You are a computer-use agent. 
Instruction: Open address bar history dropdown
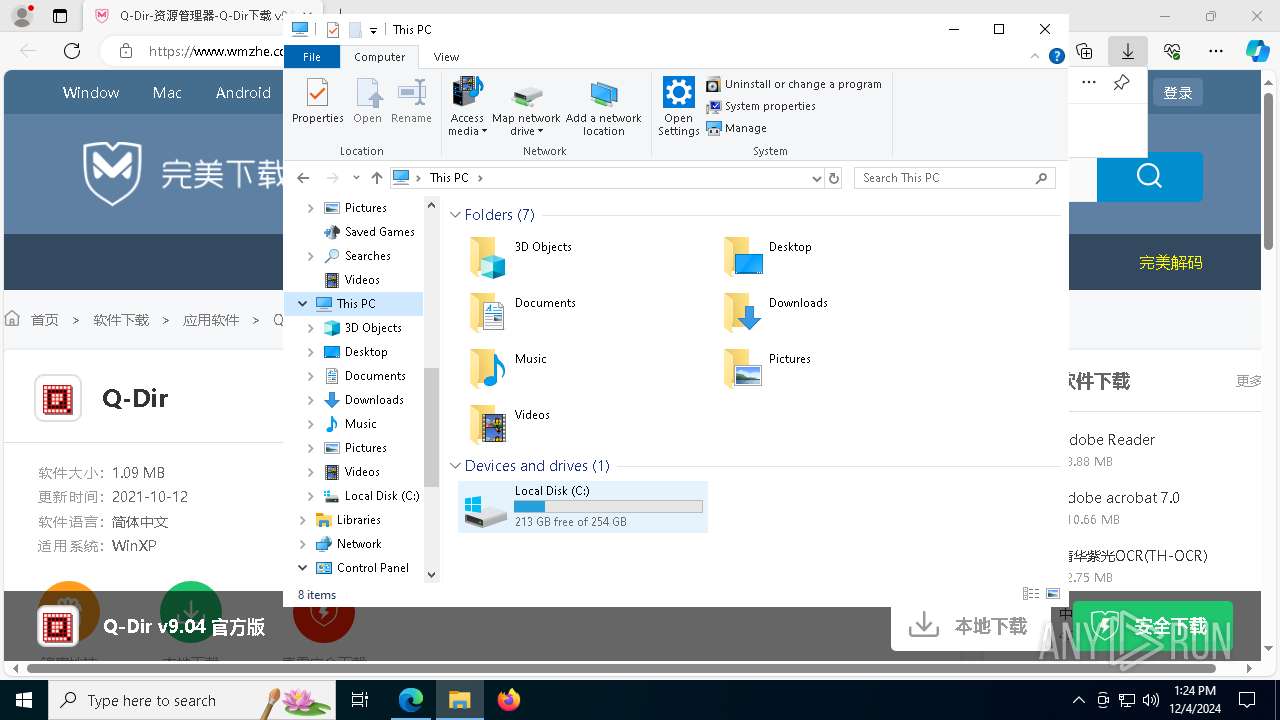pyautogui.click(x=817, y=178)
